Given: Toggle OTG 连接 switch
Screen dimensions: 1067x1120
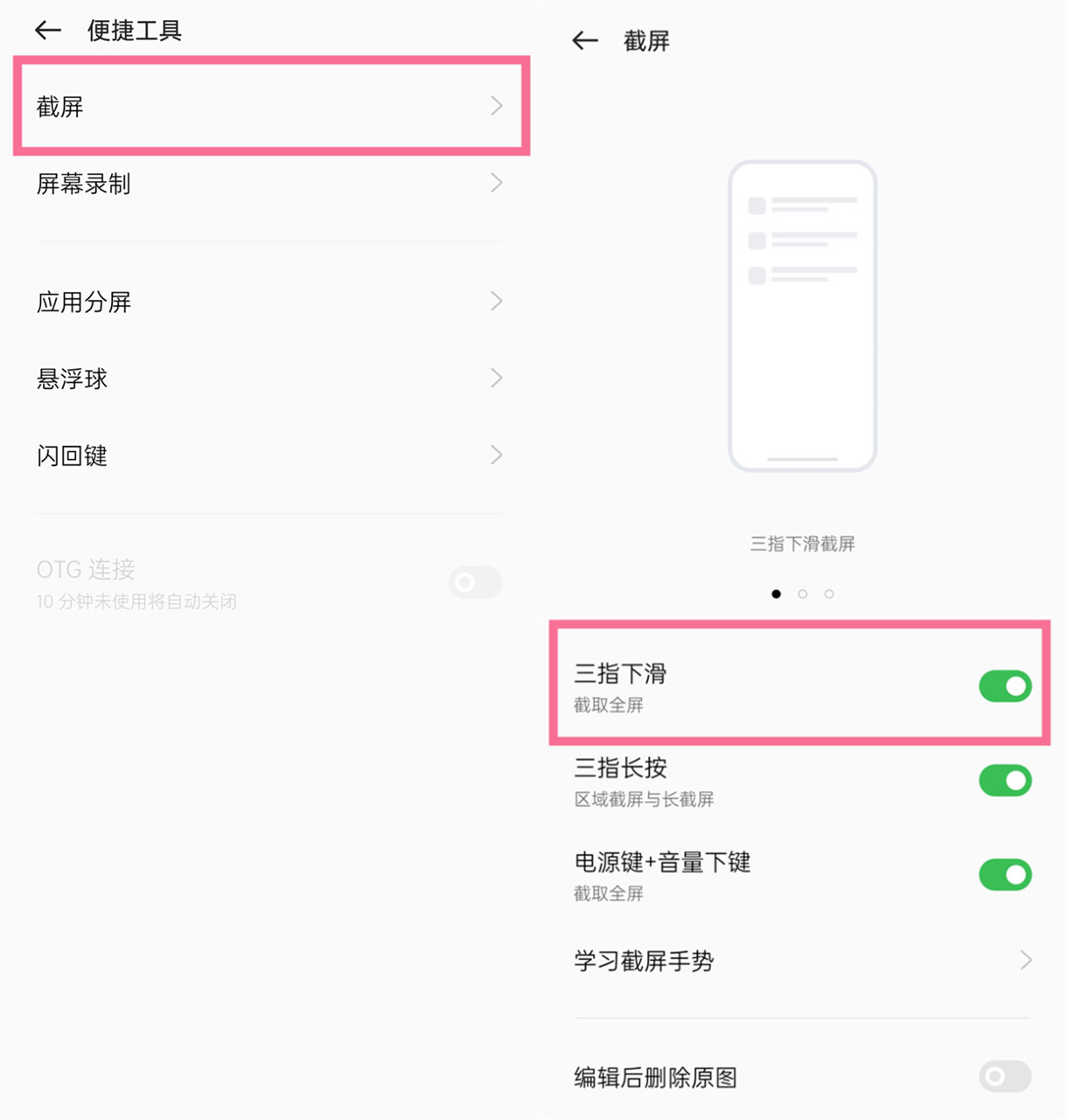Looking at the screenshot, I should pyautogui.click(x=475, y=582).
